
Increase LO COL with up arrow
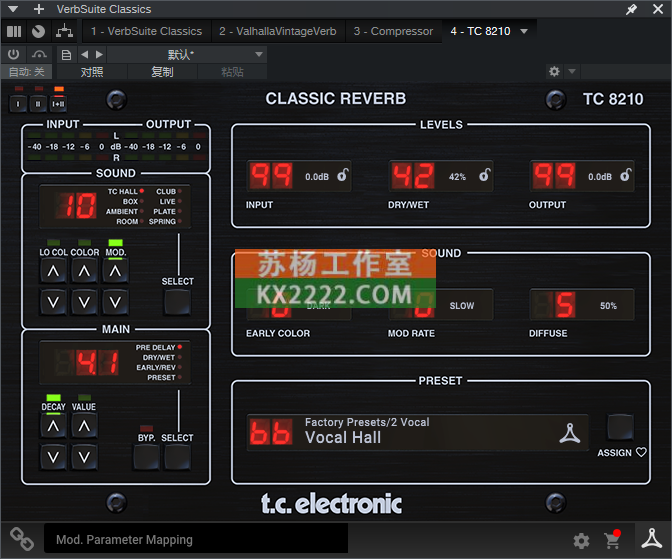point(53,271)
